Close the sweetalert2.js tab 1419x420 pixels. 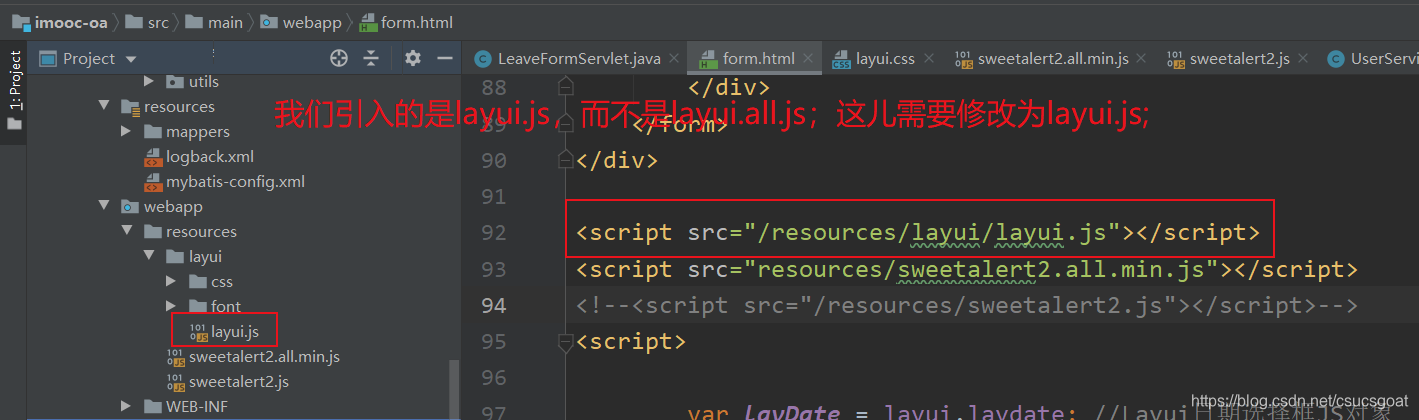pyautogui.click(x=1304, y=59)
